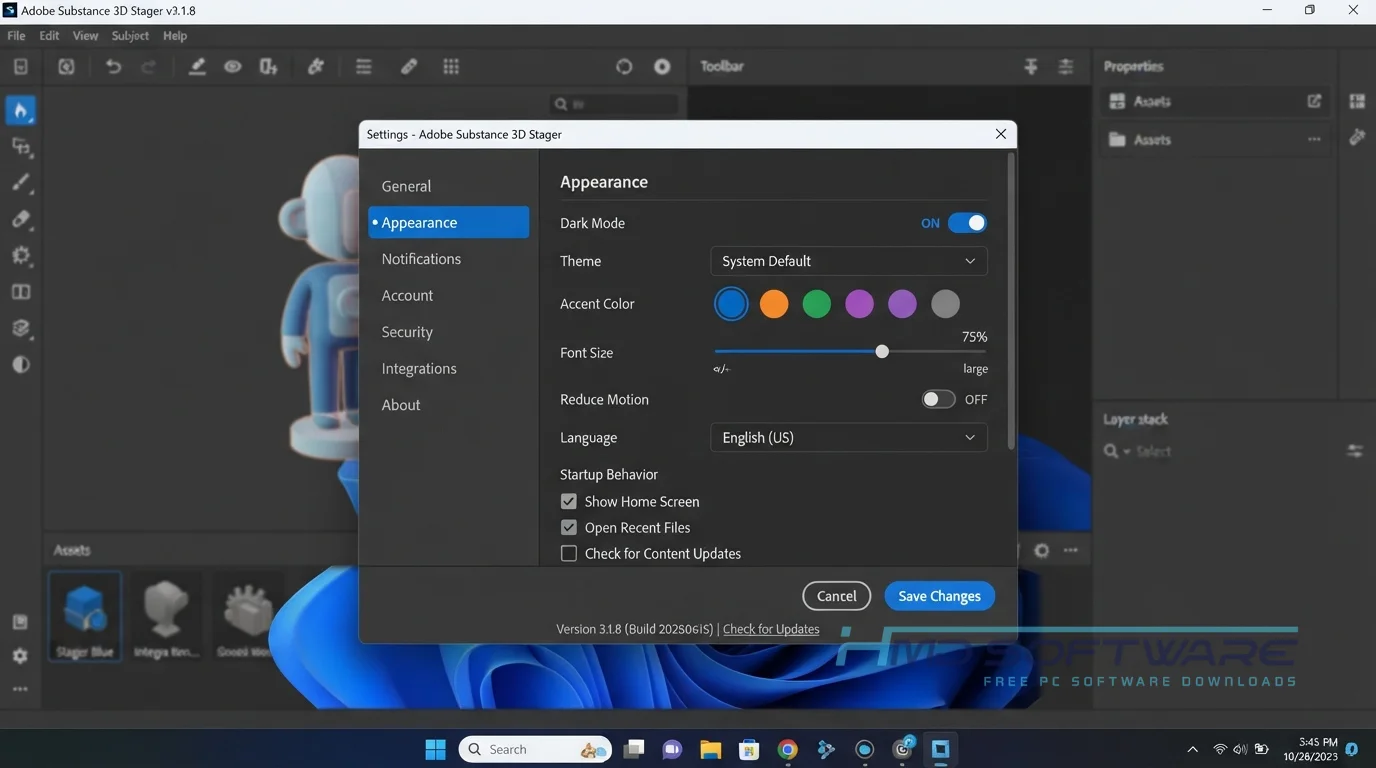Enable the Reduce Motion switch
Screen dimensions: 1376x768
[x=939, y=399]
